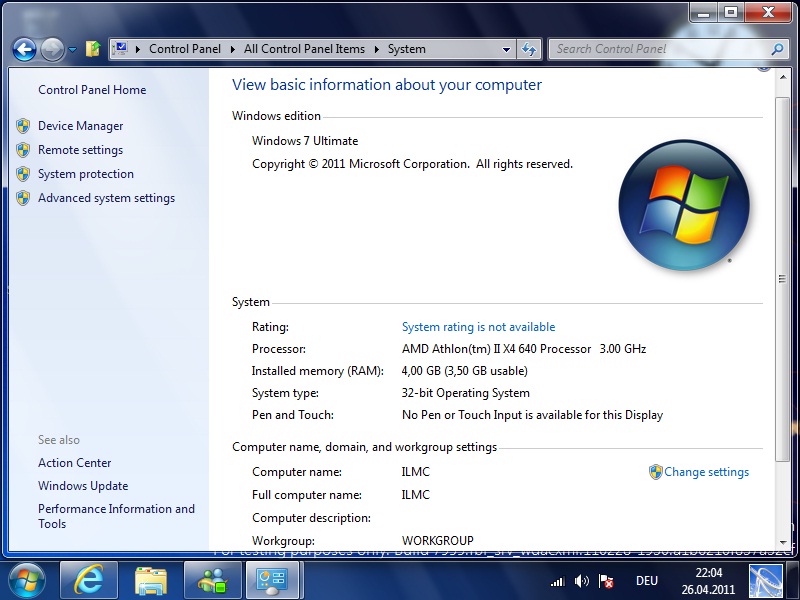This screenshot has height=600, width=800.
Task: Click the shield icon beside Device Manager
Action: tap(23, 126)
